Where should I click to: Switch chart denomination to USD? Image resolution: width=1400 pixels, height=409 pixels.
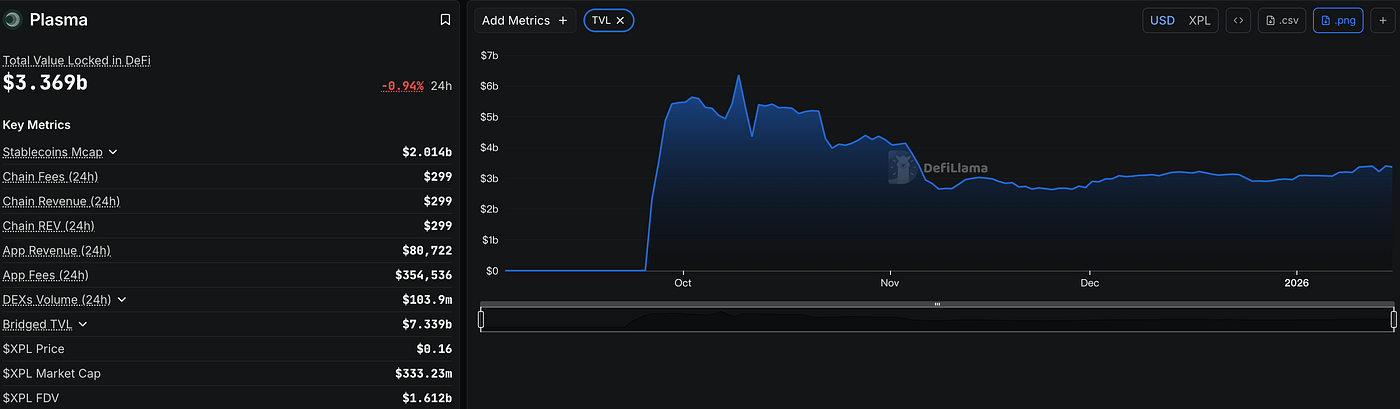(1162, 20)
